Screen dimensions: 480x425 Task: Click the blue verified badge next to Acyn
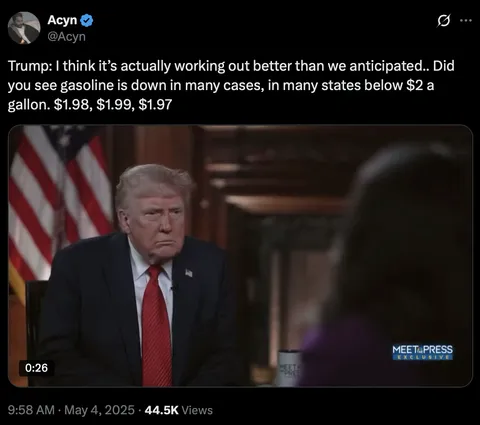[87, 21]
